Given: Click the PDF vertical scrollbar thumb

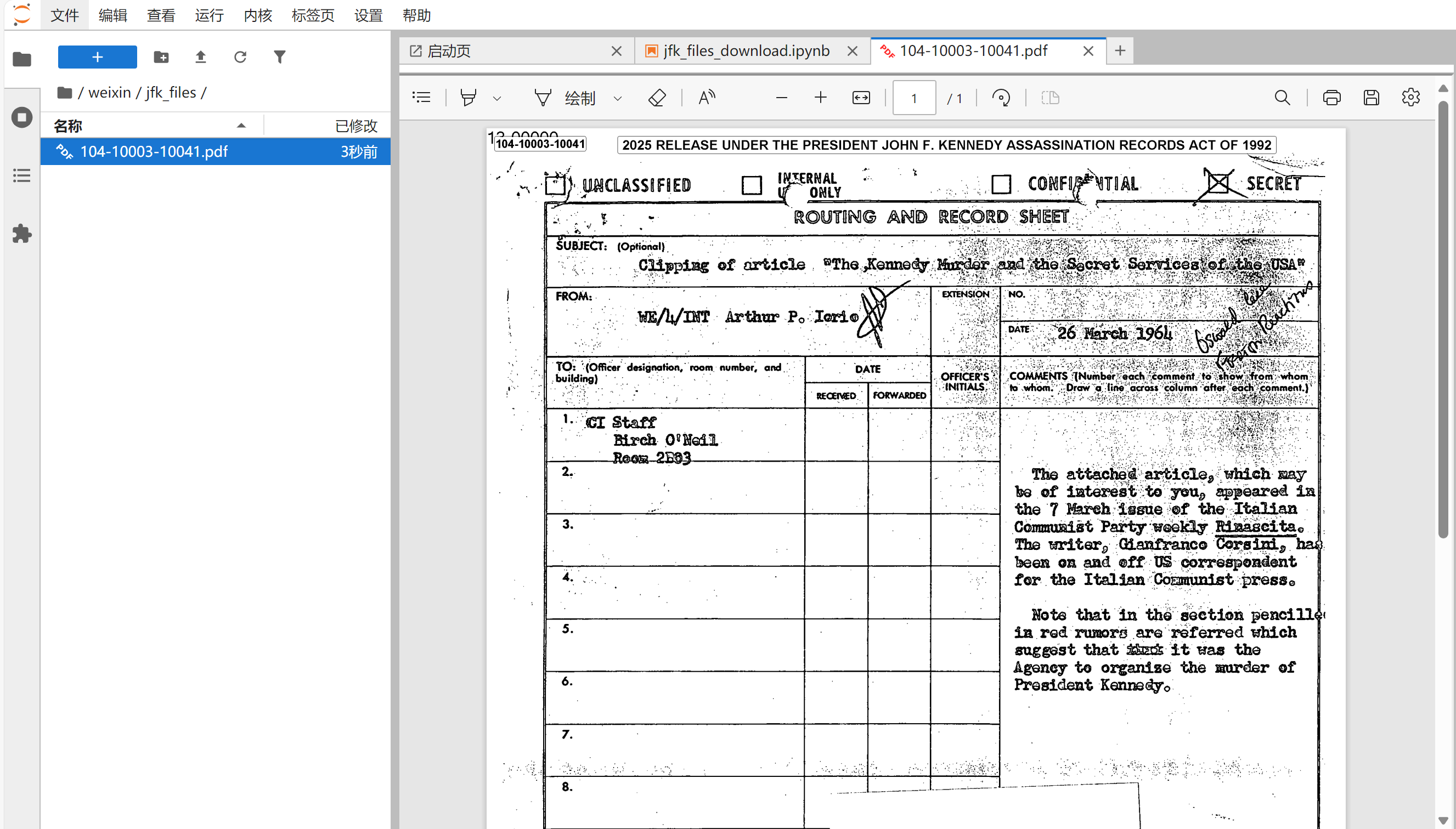Looking at the screenshot, I should click(1443, 319).
